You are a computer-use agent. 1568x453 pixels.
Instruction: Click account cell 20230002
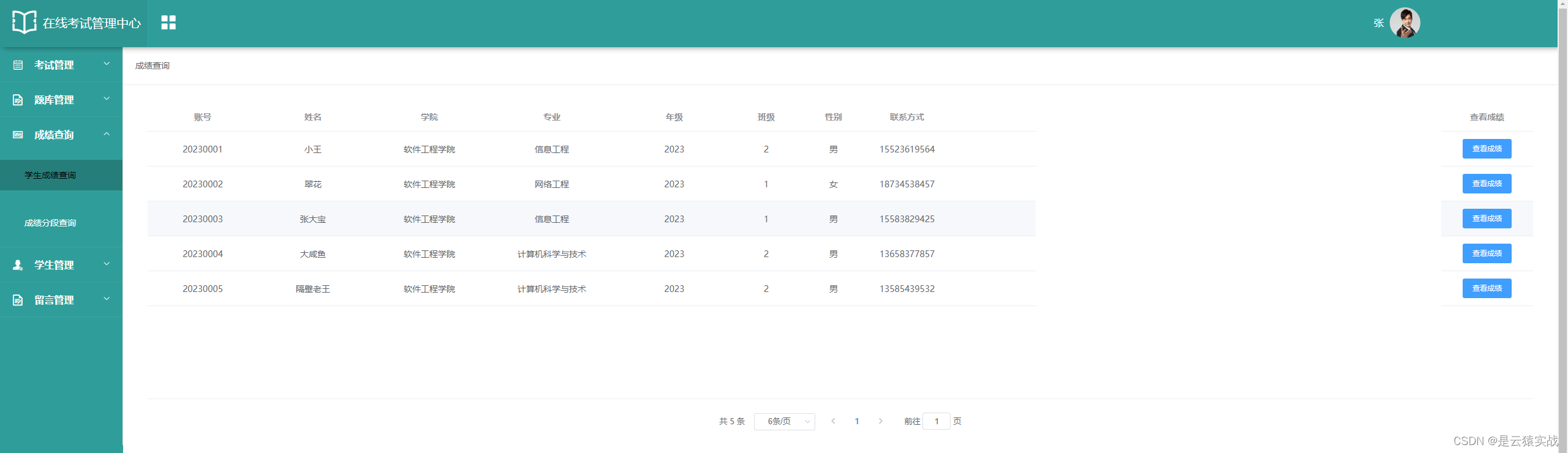pos(203,184)
